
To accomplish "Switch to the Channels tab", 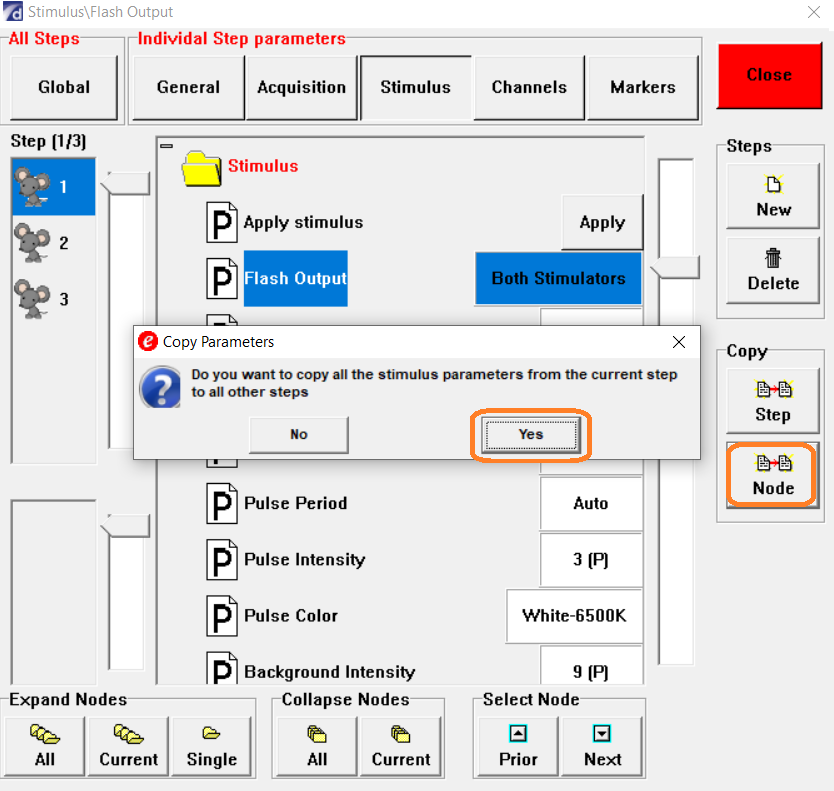I will pyautogui.click(x=529, y=87).
